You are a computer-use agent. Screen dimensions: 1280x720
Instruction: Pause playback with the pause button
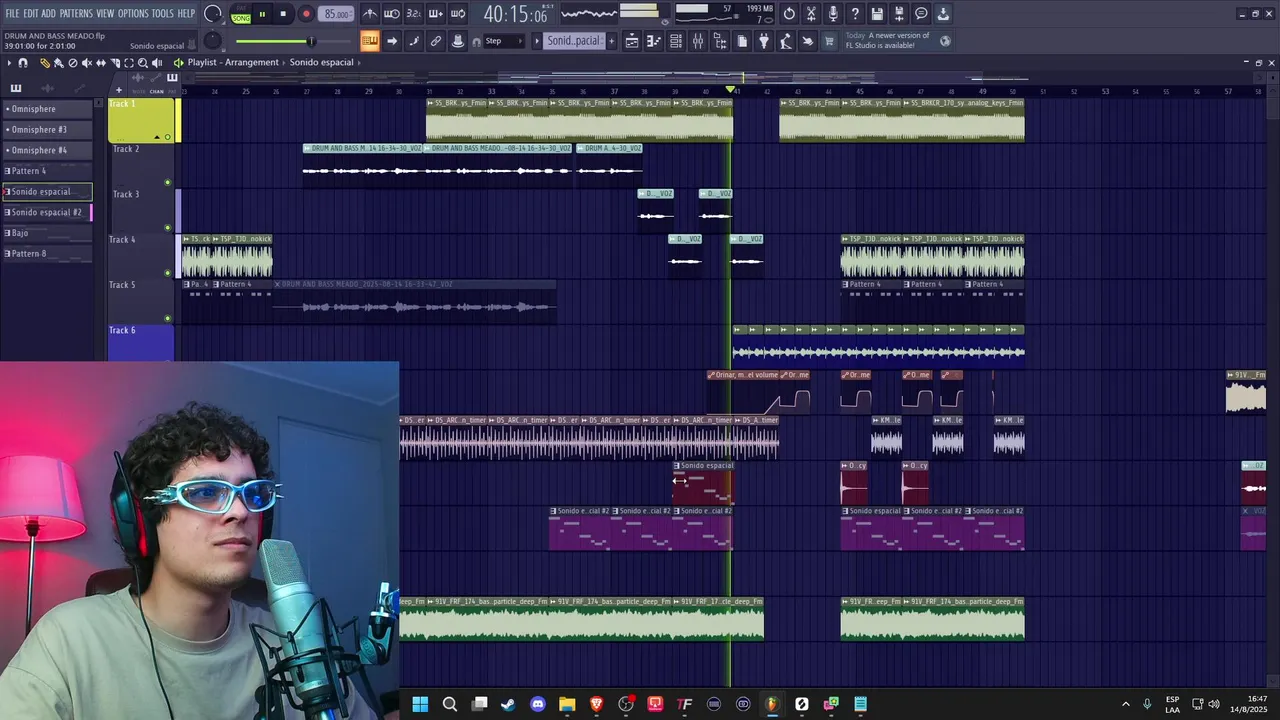(262, 14)
